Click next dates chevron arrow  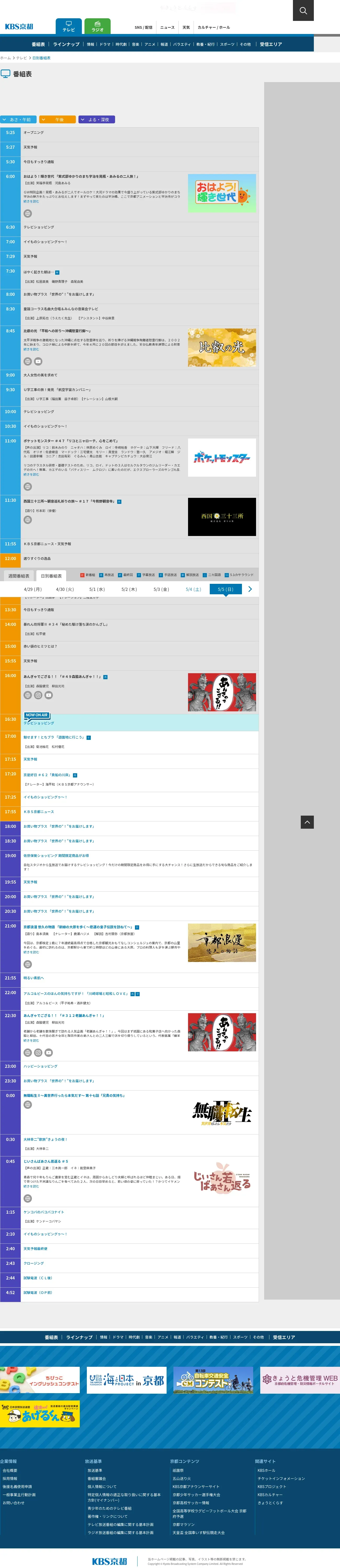pyautogui.click(x=250, y=589)
